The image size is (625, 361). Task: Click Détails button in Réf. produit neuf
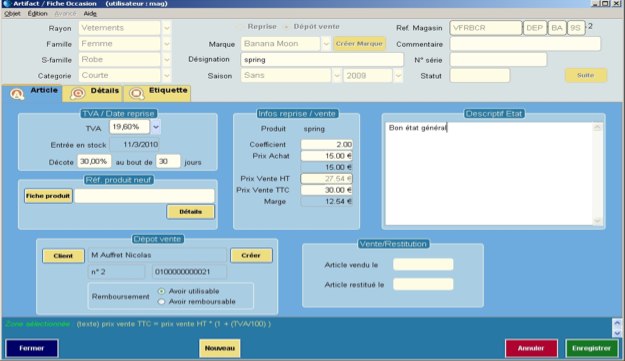click(x=191, y=212)
